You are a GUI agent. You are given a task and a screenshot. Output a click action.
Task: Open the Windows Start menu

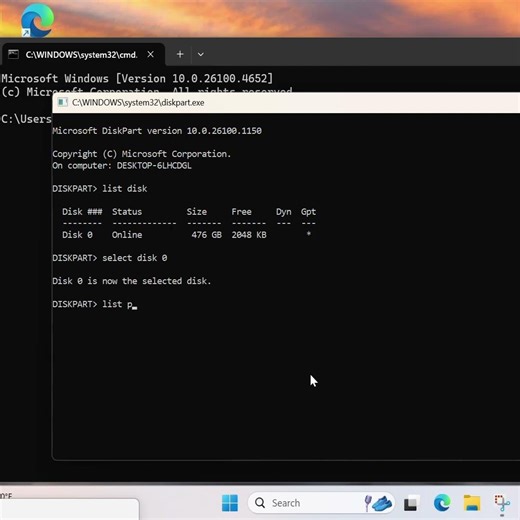230,503
